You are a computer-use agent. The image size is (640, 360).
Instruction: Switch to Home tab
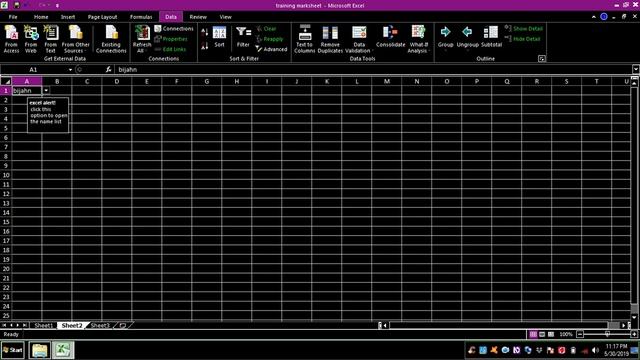pos(41,17)
